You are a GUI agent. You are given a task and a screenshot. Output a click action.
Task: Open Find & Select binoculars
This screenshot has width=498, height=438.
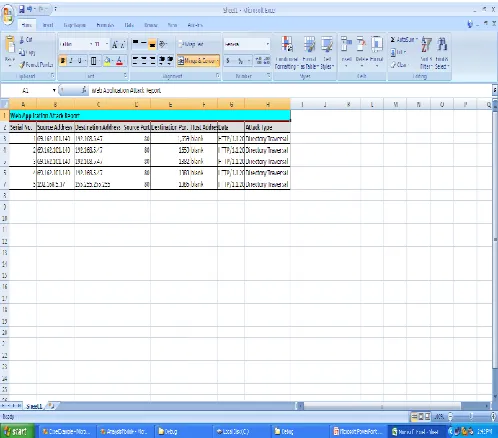[x=442, y=53]
